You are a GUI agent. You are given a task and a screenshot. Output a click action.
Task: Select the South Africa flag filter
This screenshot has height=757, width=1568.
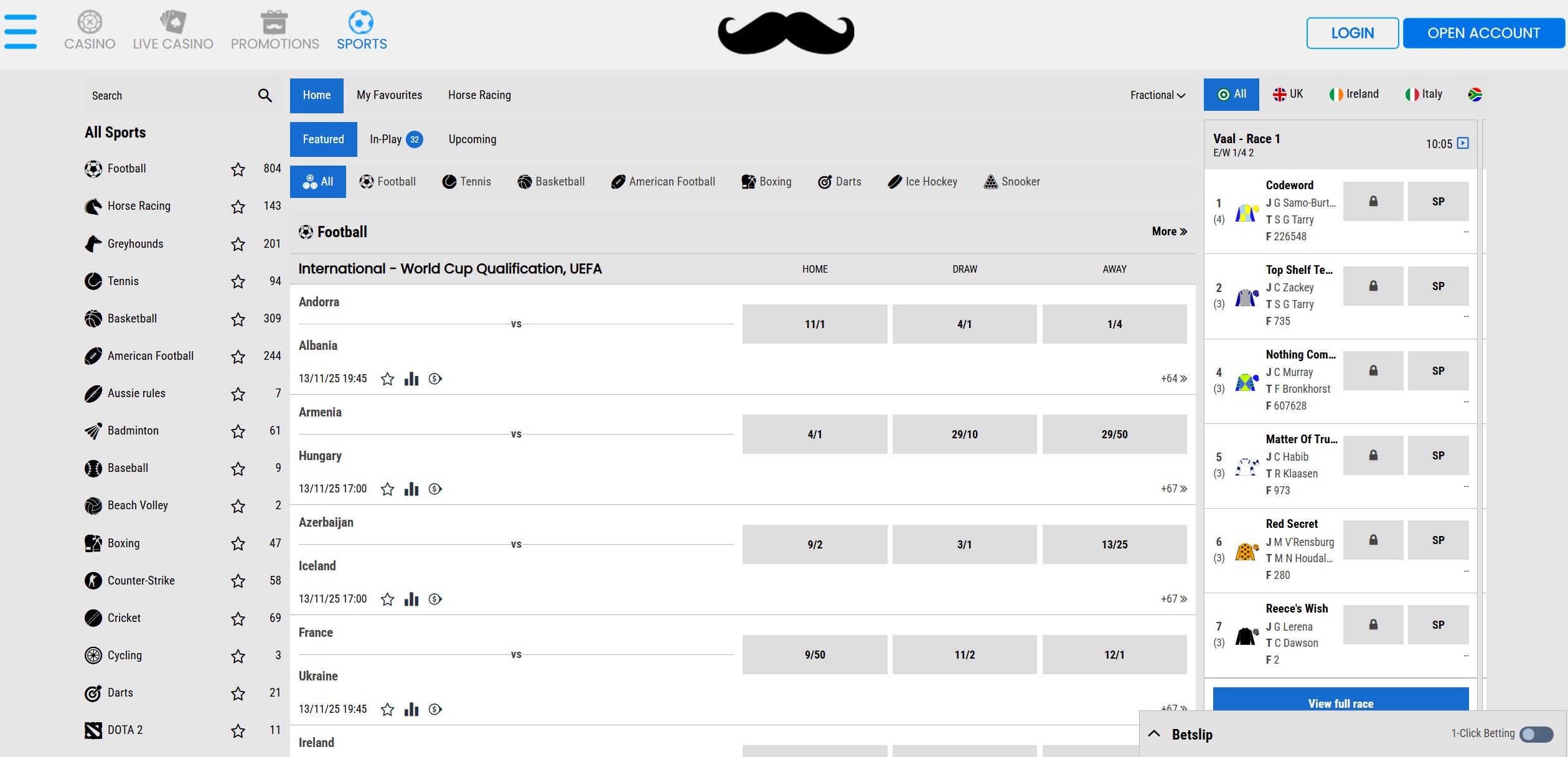point(1475,95)
